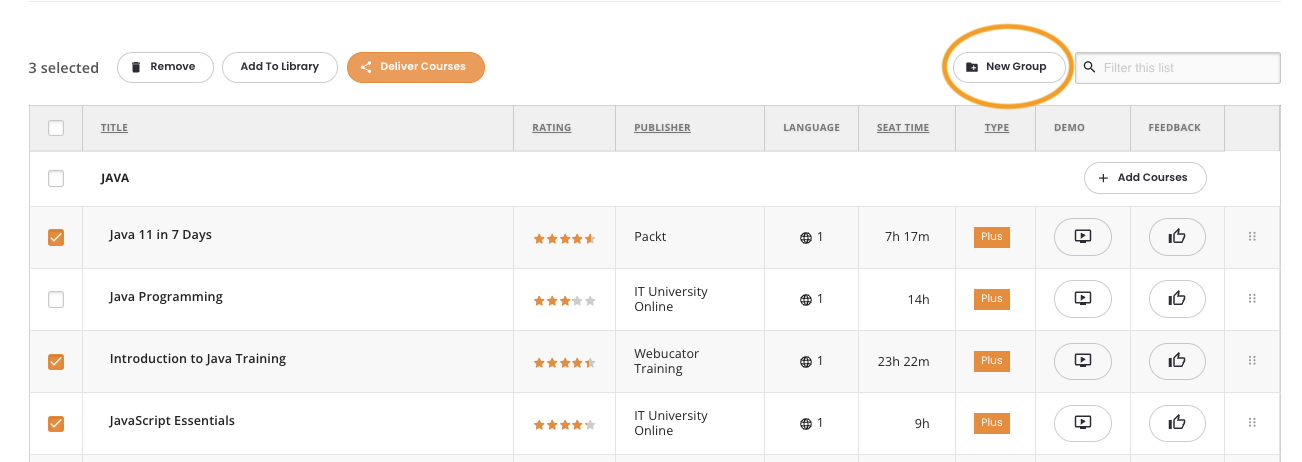Click the Filter this list search field
Image resolution: width=1302 pixels, height=462 pixels.
tap(1178, 68)
